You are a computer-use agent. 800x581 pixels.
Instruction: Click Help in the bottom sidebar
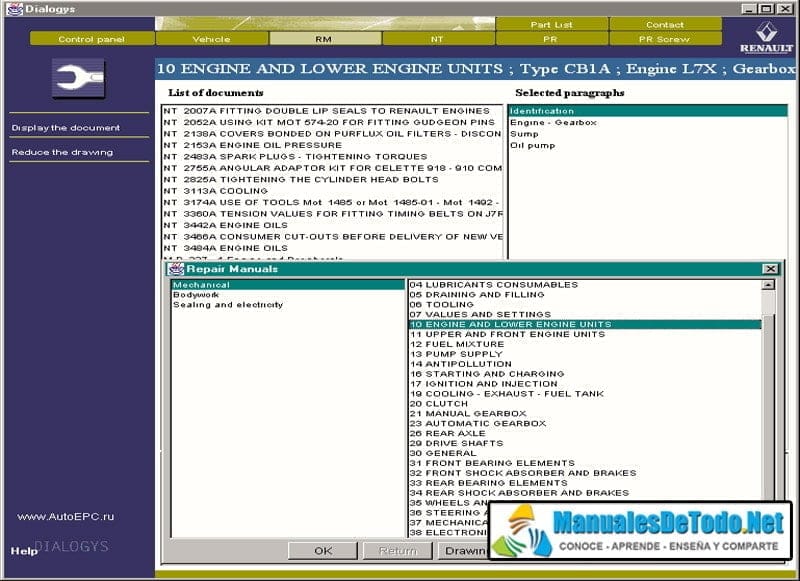pyautogui.click(x=23, y=551)
